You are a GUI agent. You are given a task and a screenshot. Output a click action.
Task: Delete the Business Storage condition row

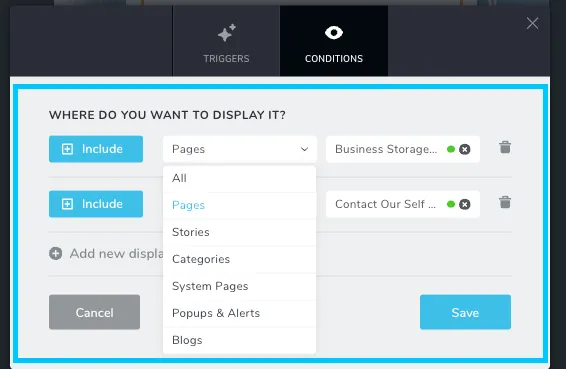coord(505,147)
